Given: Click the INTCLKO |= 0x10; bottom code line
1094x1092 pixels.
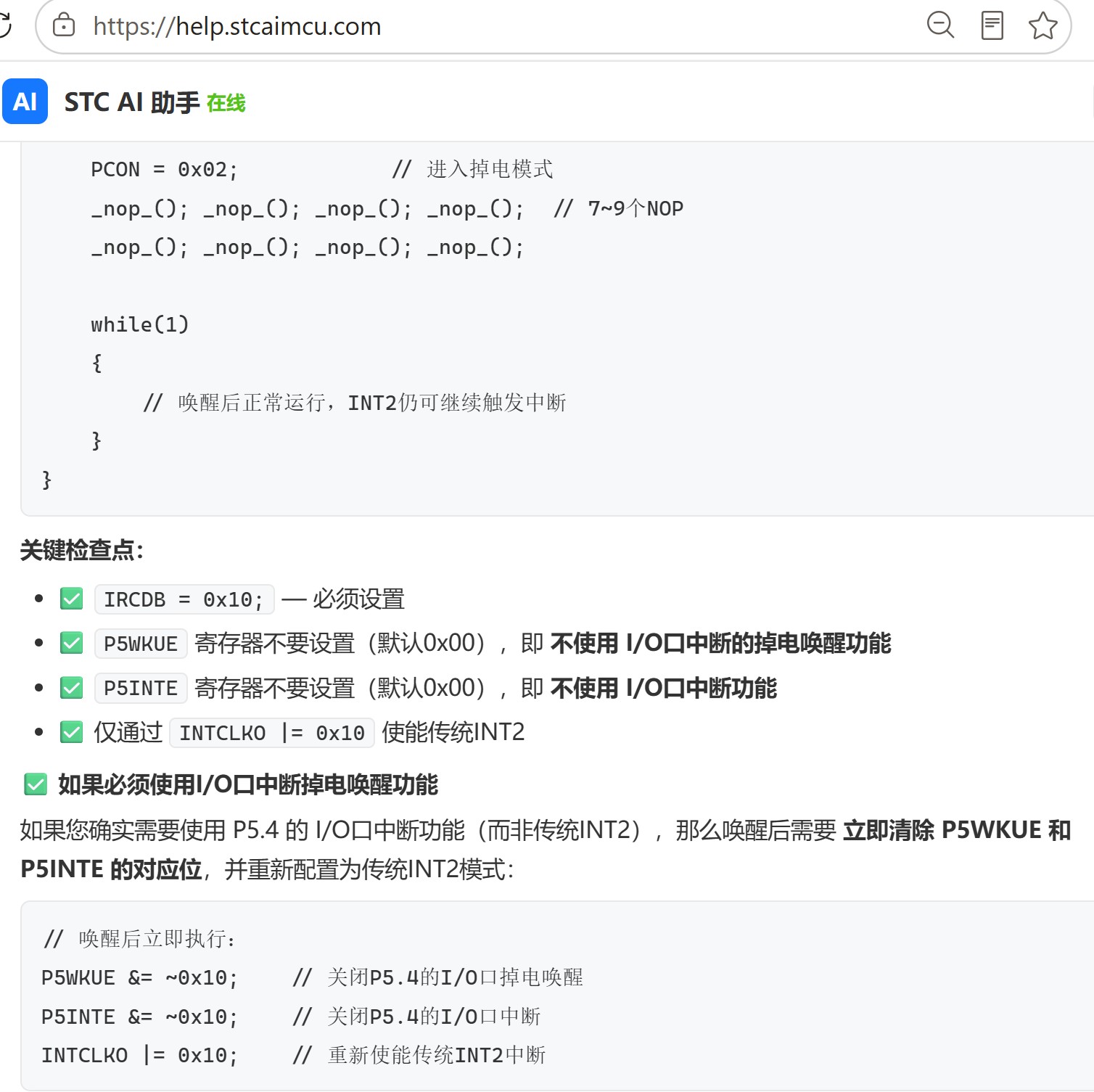Looking at the screenshot, I should [x=140, y=1056].
